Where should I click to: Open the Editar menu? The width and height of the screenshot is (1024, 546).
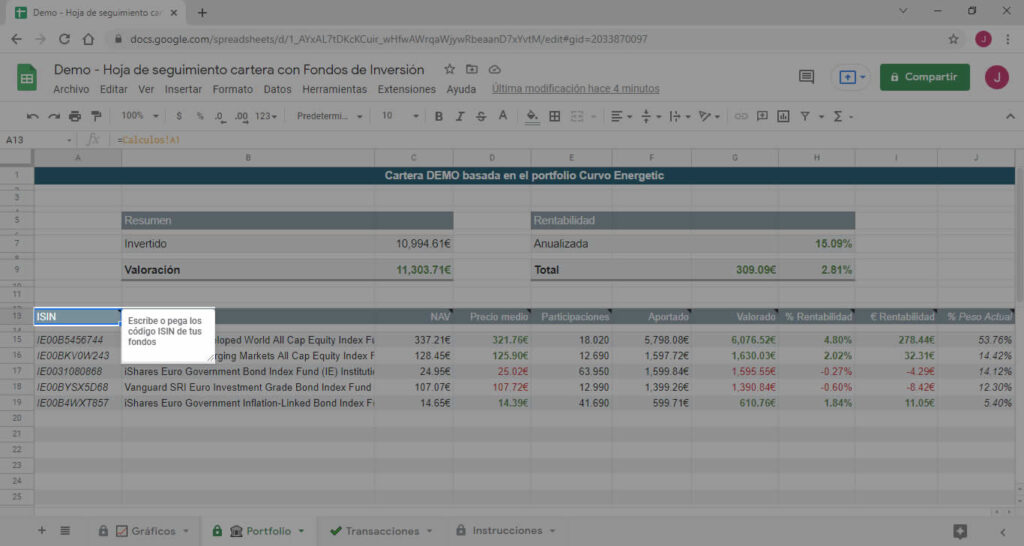coord(114,89)
